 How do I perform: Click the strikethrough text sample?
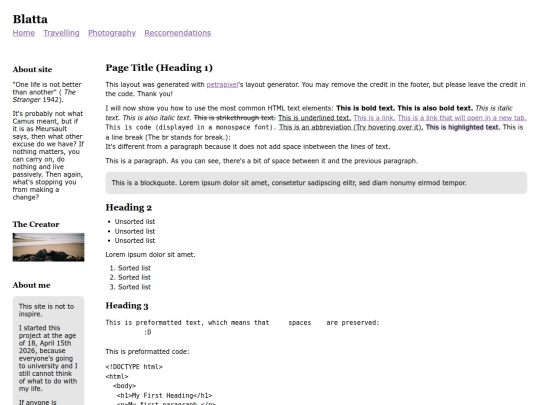point(235,118)
